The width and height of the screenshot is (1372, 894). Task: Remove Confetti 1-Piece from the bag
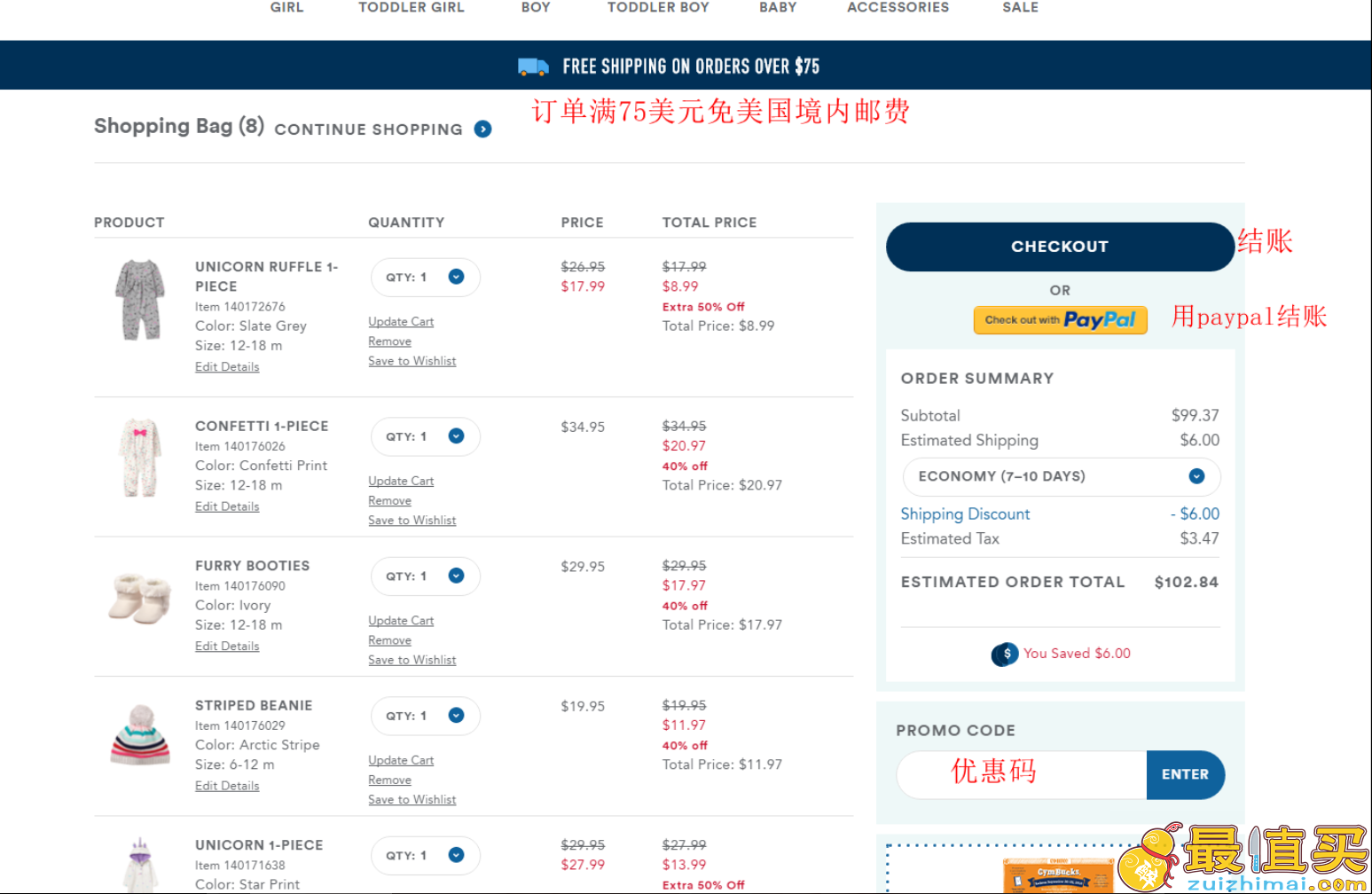point(389,501)
